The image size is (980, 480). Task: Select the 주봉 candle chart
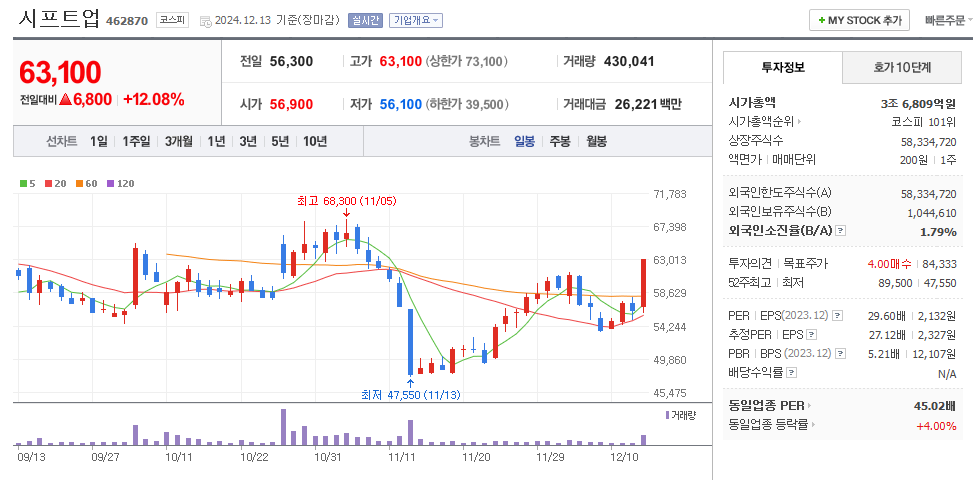pyautogui.click(x=560, y=141)
